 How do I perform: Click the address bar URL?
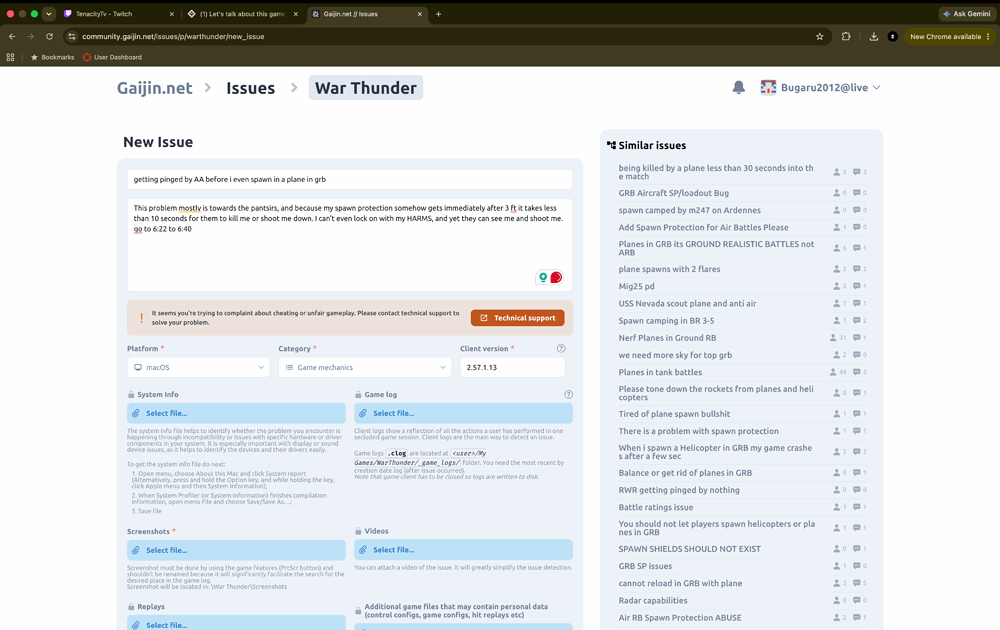pyautogui.click(x=173, y=36)
